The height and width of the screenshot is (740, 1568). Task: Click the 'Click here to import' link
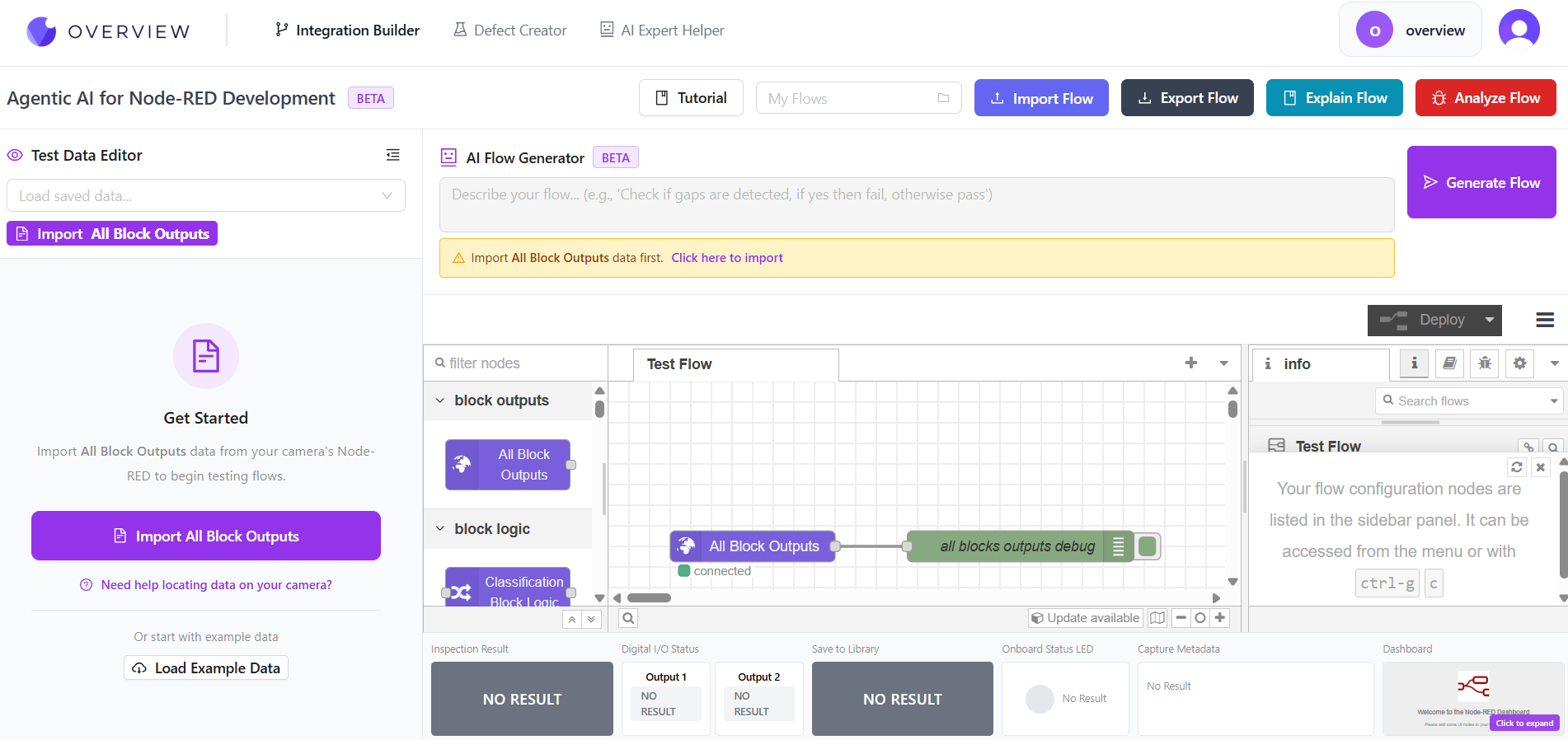tap(726, 258)
